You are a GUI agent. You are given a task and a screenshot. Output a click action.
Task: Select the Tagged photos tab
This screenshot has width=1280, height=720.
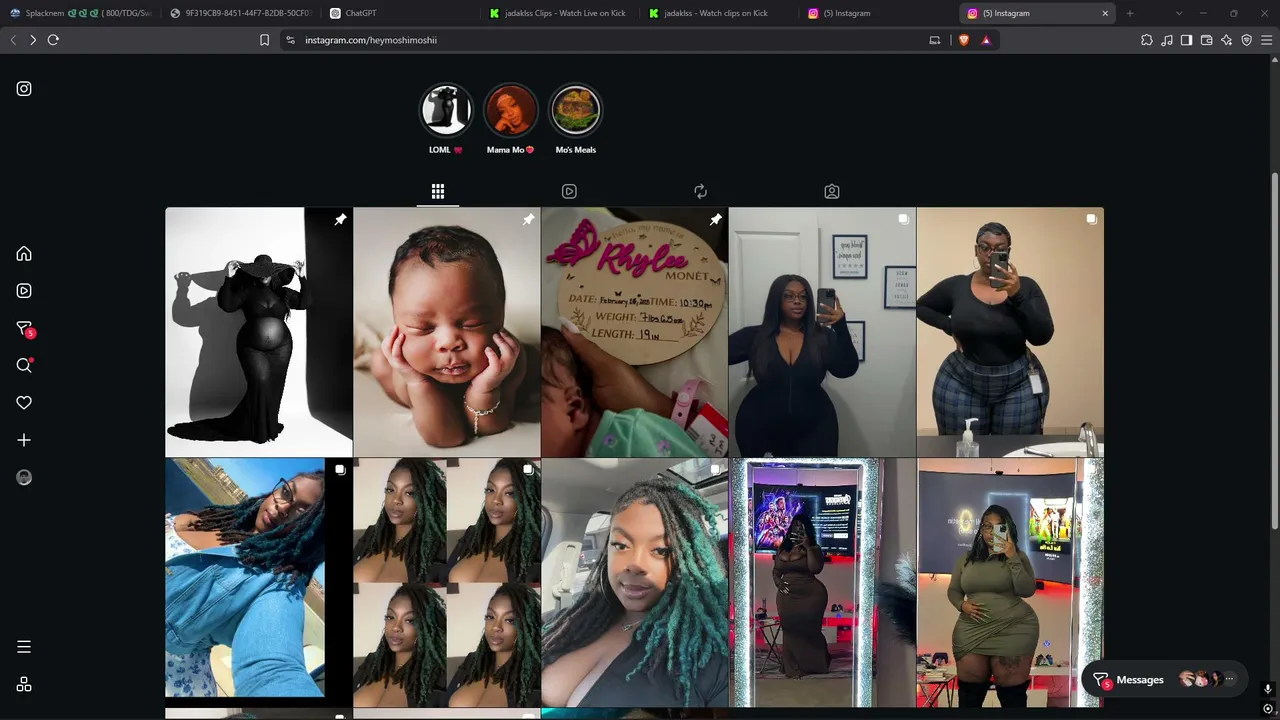pos(832,191)
